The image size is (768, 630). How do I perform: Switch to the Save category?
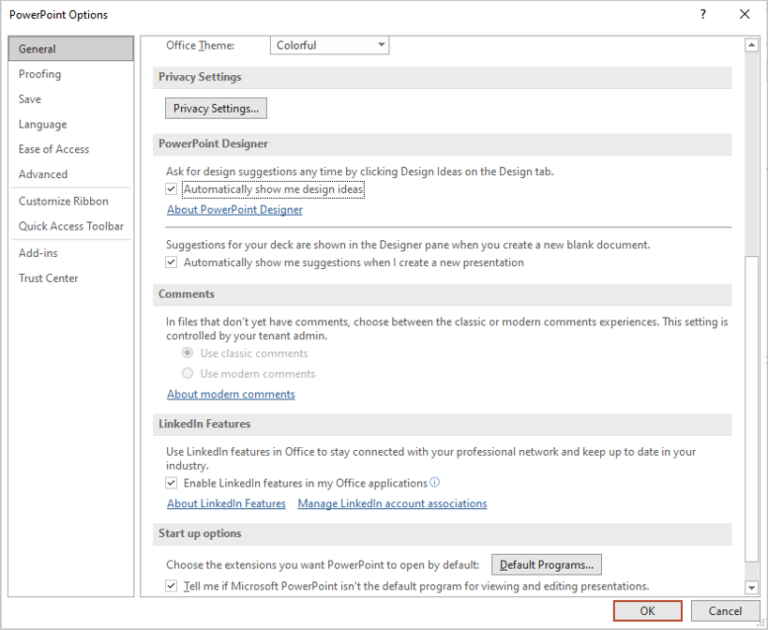click(x=71, y=99)
